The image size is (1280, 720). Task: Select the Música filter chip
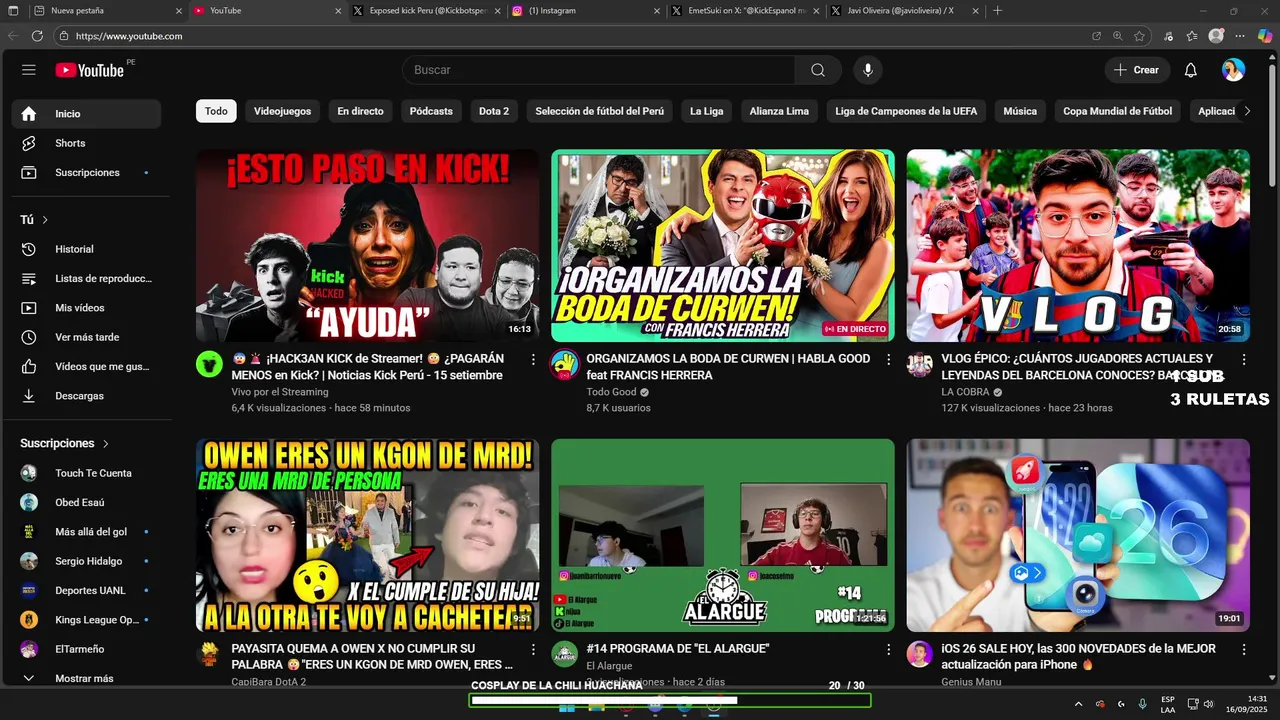1020,111
